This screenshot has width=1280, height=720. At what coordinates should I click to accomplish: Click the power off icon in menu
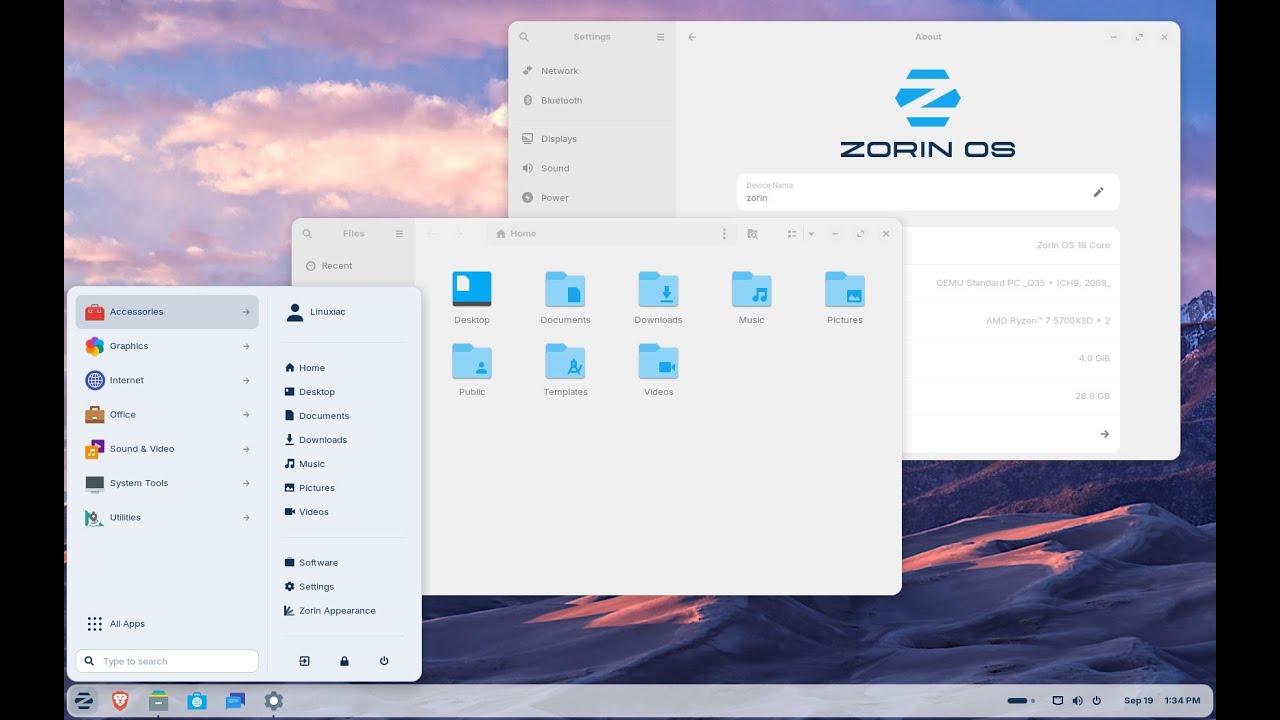pos(384,661)
